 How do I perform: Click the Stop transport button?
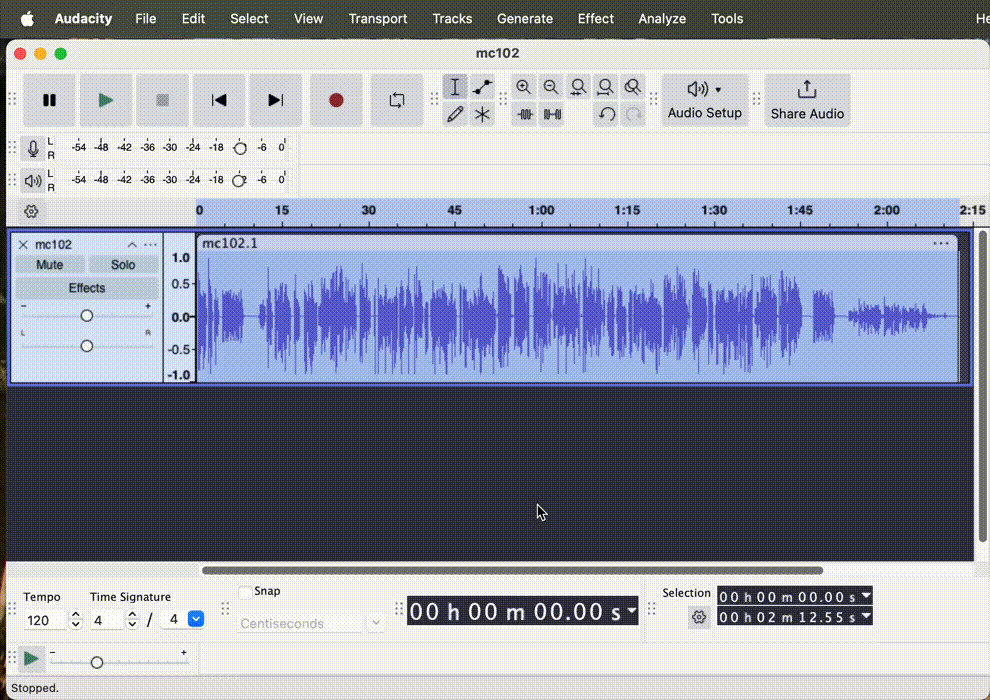[162, 100]
